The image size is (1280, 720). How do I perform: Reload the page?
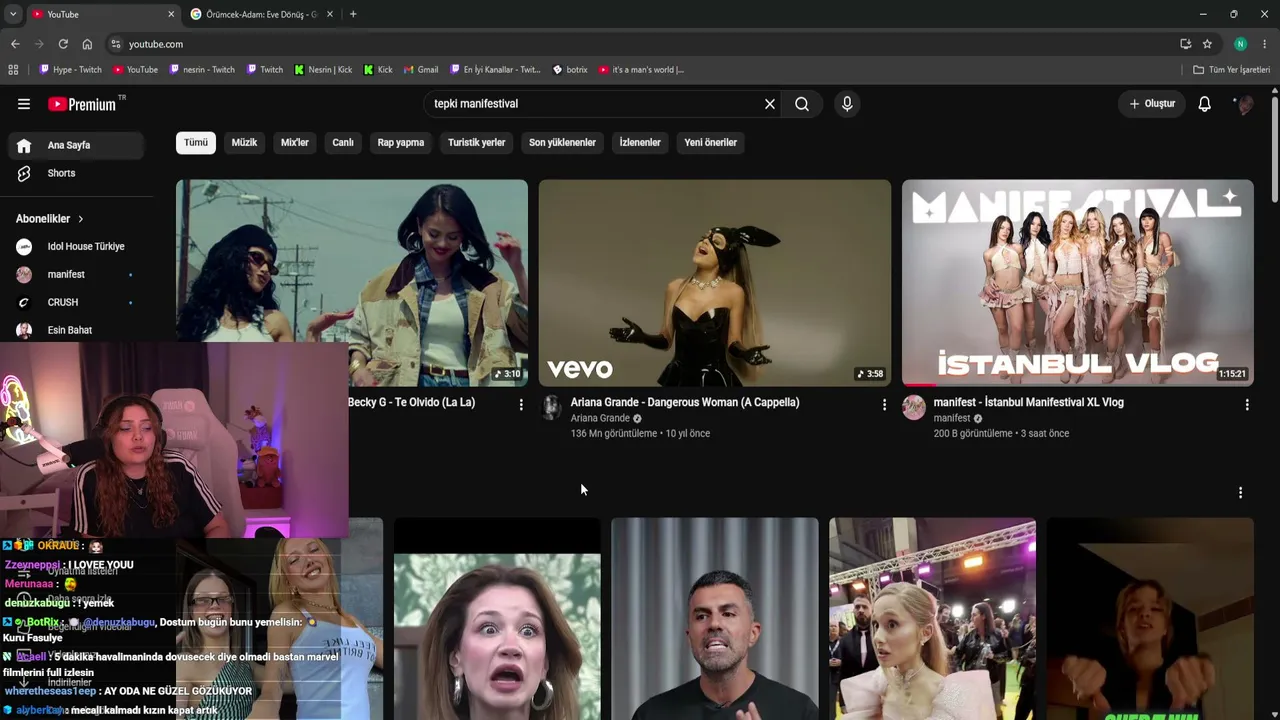63,44
